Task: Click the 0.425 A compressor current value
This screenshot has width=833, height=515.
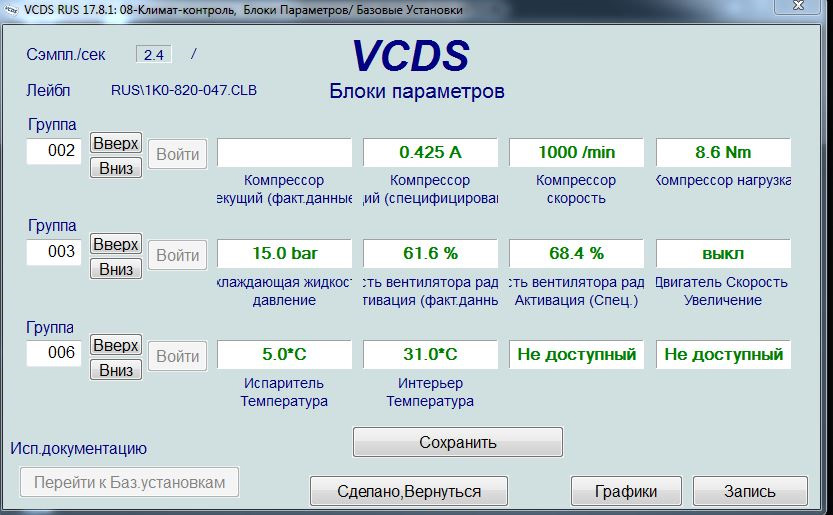Action: (430, 153)
